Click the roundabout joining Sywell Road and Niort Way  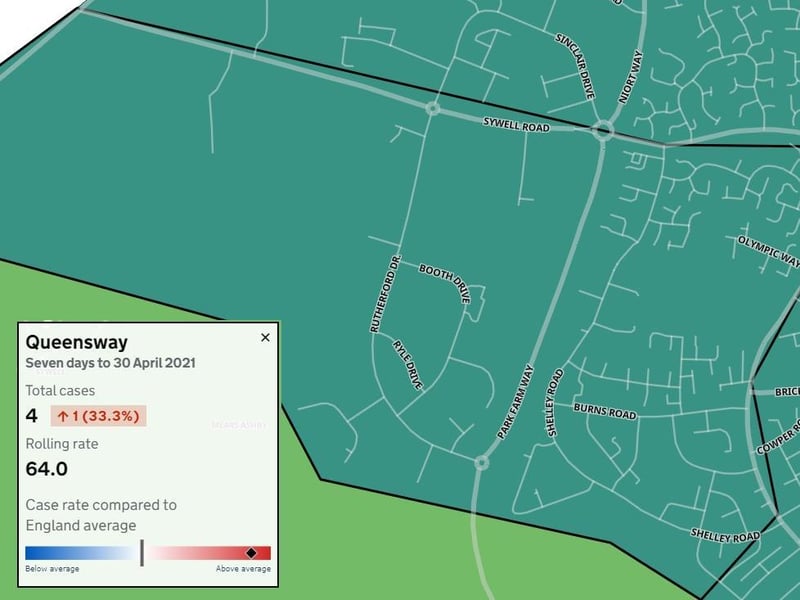coord(603,131)
